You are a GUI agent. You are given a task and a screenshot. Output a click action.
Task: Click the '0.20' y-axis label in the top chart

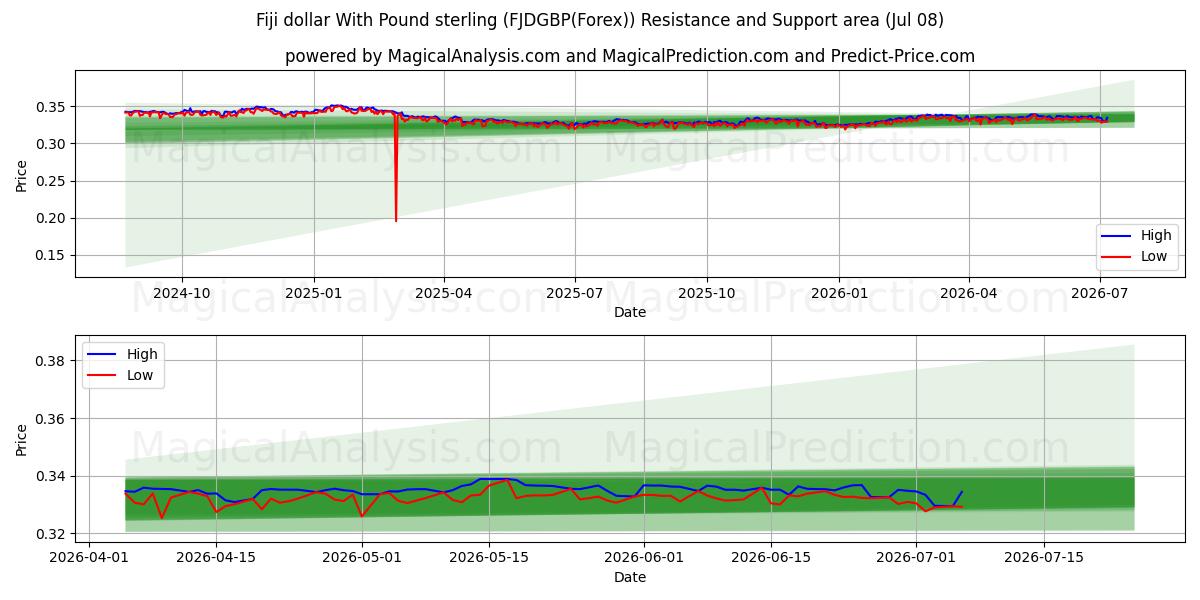(52, 218)
